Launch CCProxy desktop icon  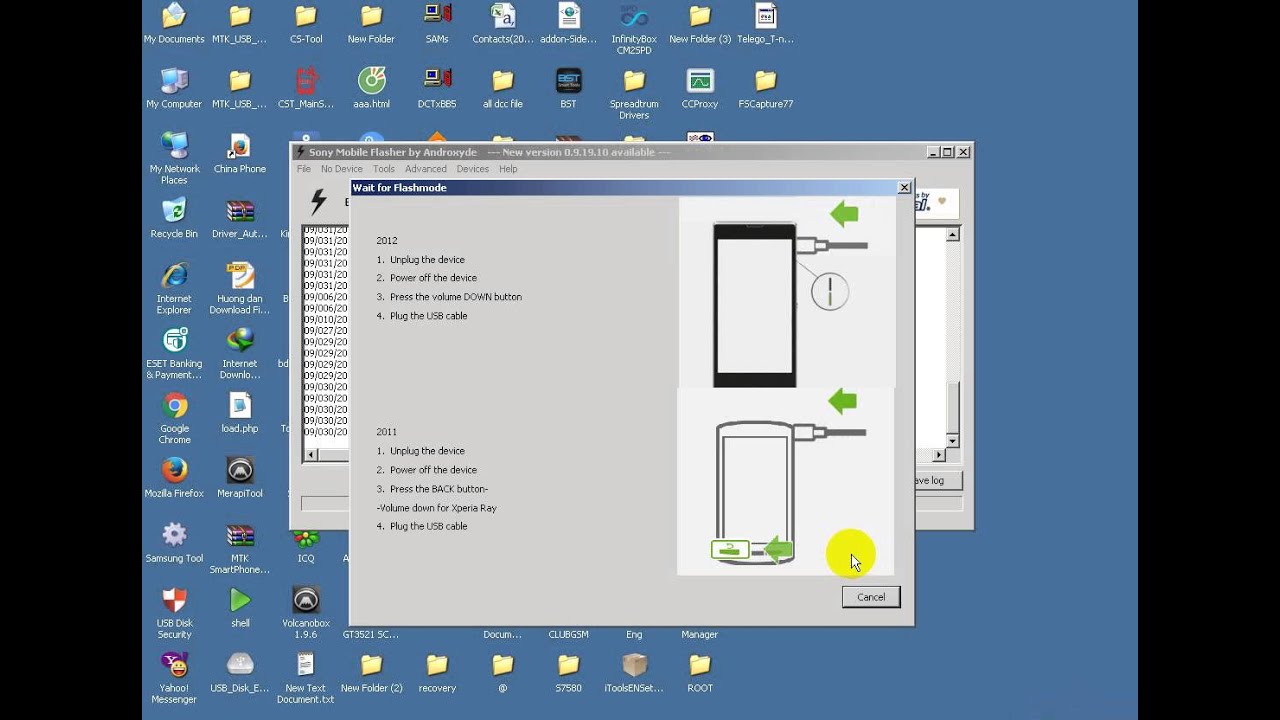coord(700,89)
